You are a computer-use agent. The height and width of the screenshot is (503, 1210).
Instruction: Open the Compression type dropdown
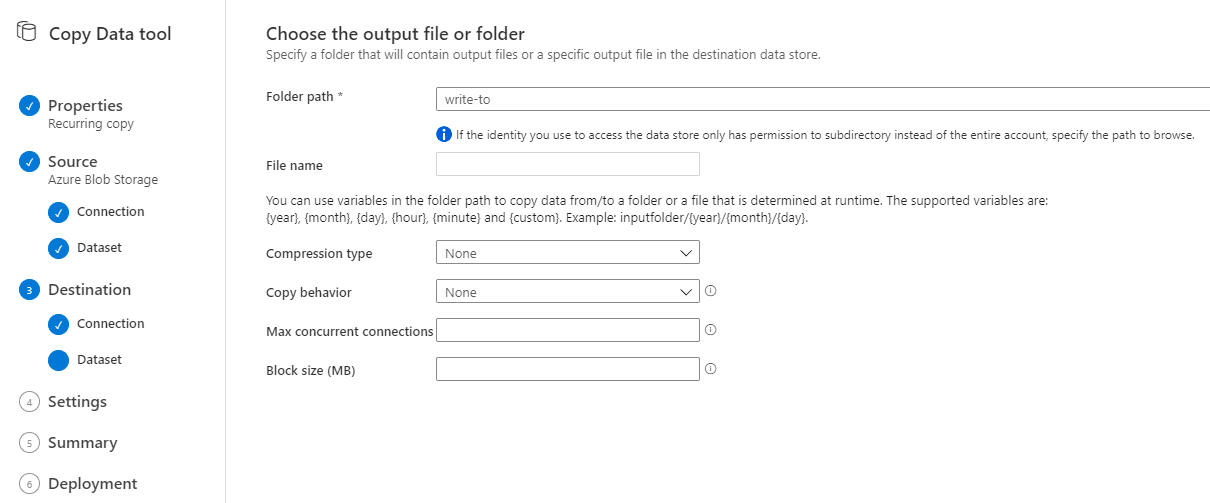pos(567,253)
